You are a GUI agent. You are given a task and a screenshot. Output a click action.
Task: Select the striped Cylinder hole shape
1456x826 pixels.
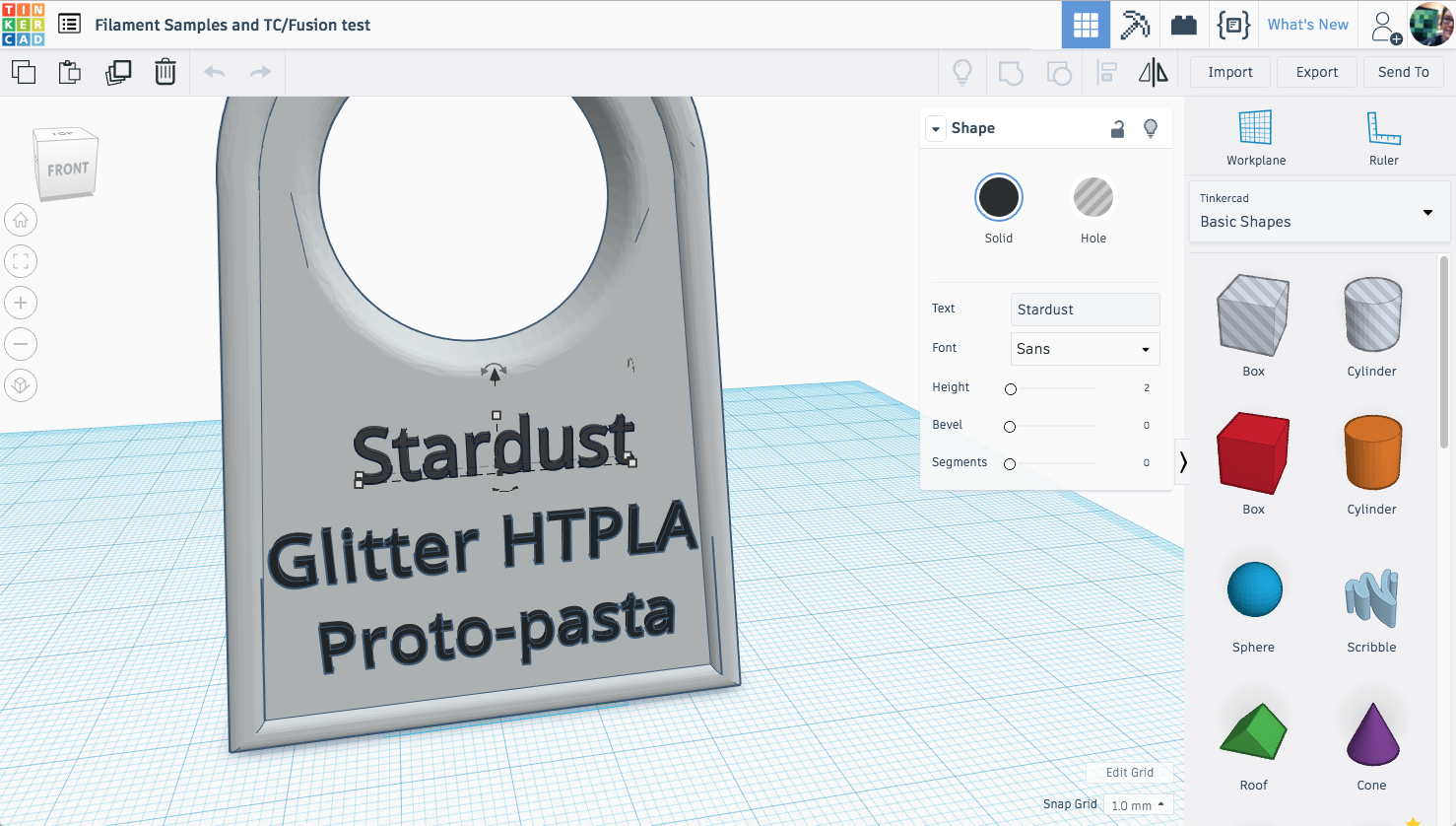point(1372,314)
